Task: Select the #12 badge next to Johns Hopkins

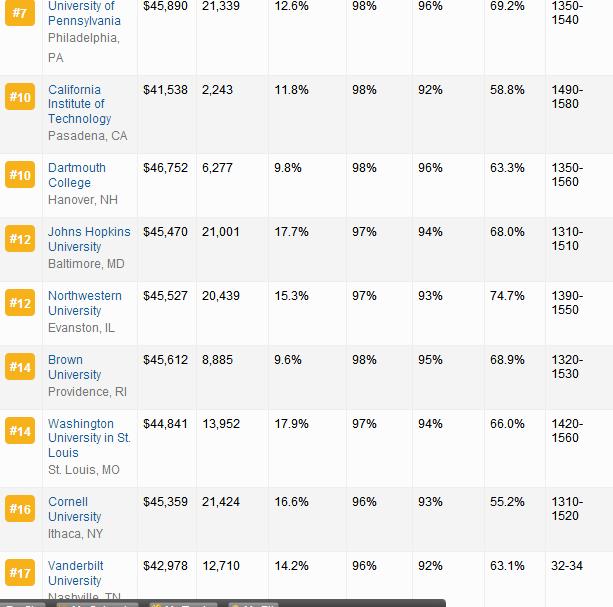Action: pos(20,239)
